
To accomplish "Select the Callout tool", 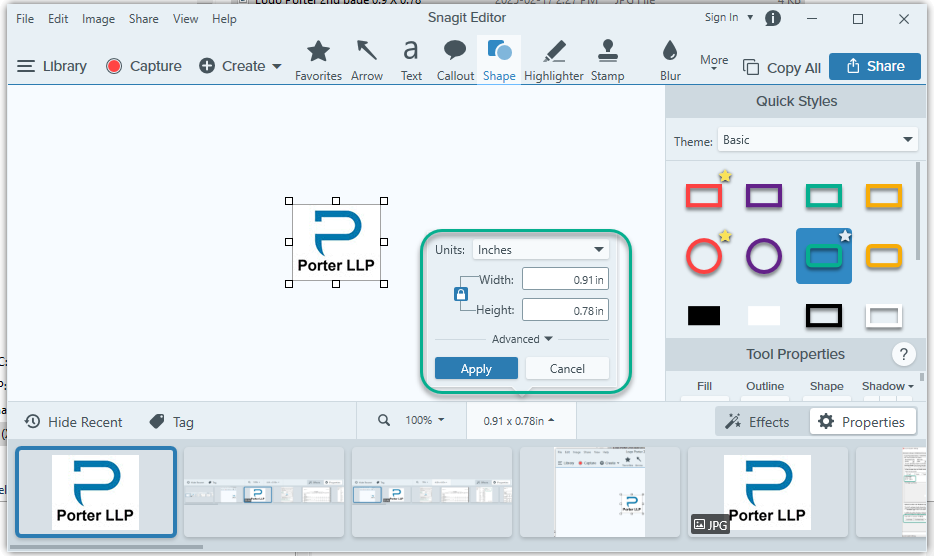I will (x=455, y=60).
